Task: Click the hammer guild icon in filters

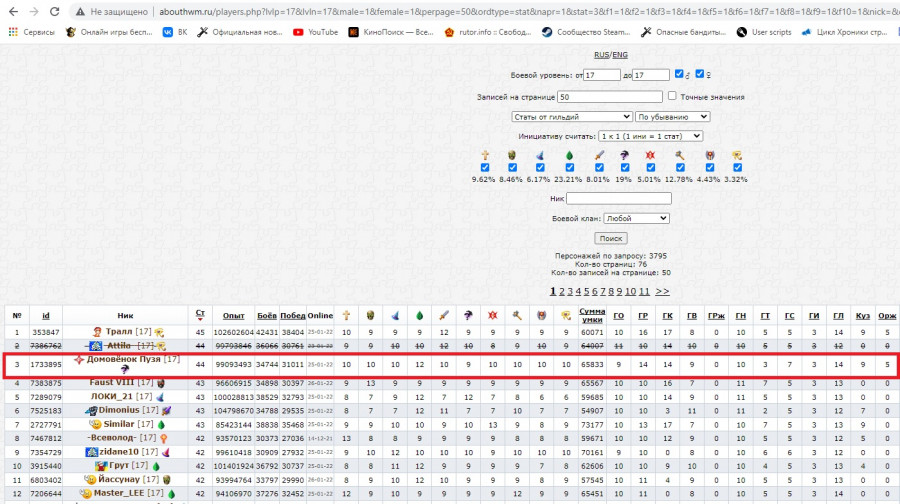Action: tap(680, 155)
